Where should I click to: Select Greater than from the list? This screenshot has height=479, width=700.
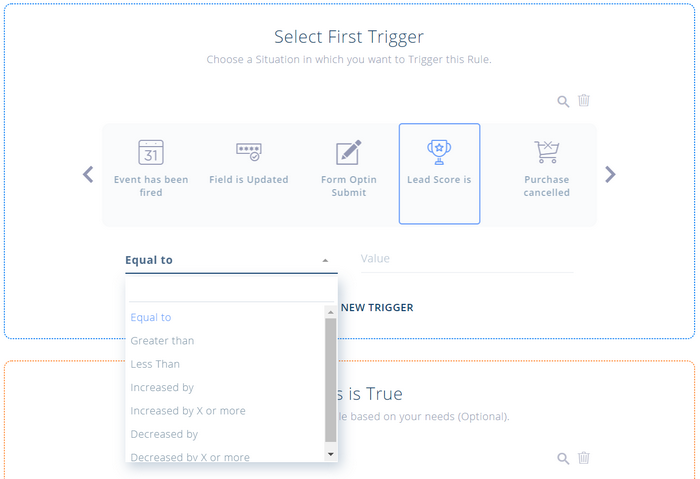pos(162,341)
